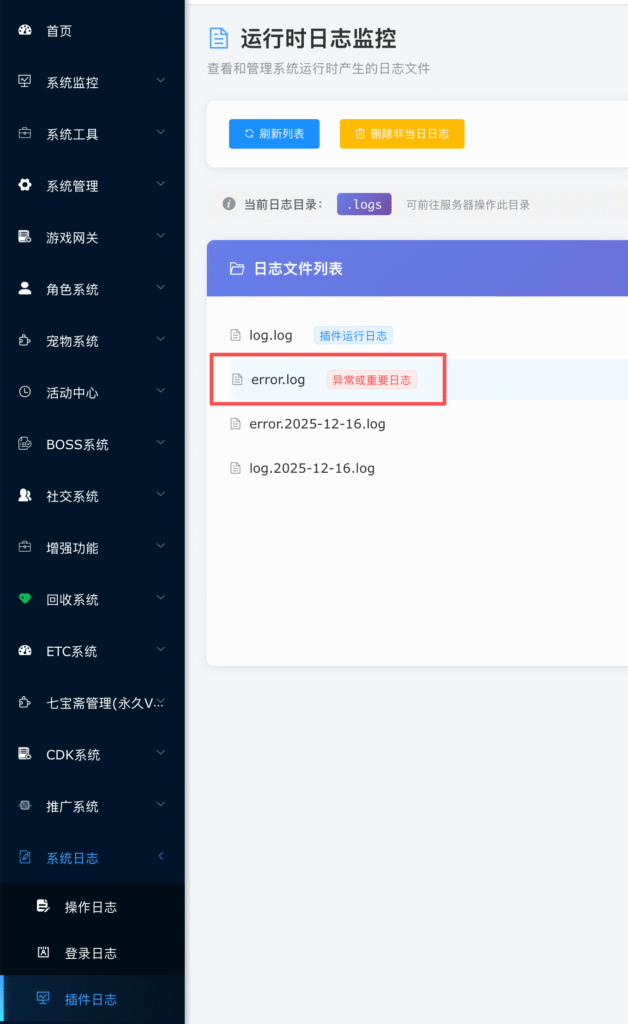Expand the 增强功能 menu chevron
Image resolution: width=628 pixels, height=1024 pixels.
pyautogui.click(x=161, y=546)
